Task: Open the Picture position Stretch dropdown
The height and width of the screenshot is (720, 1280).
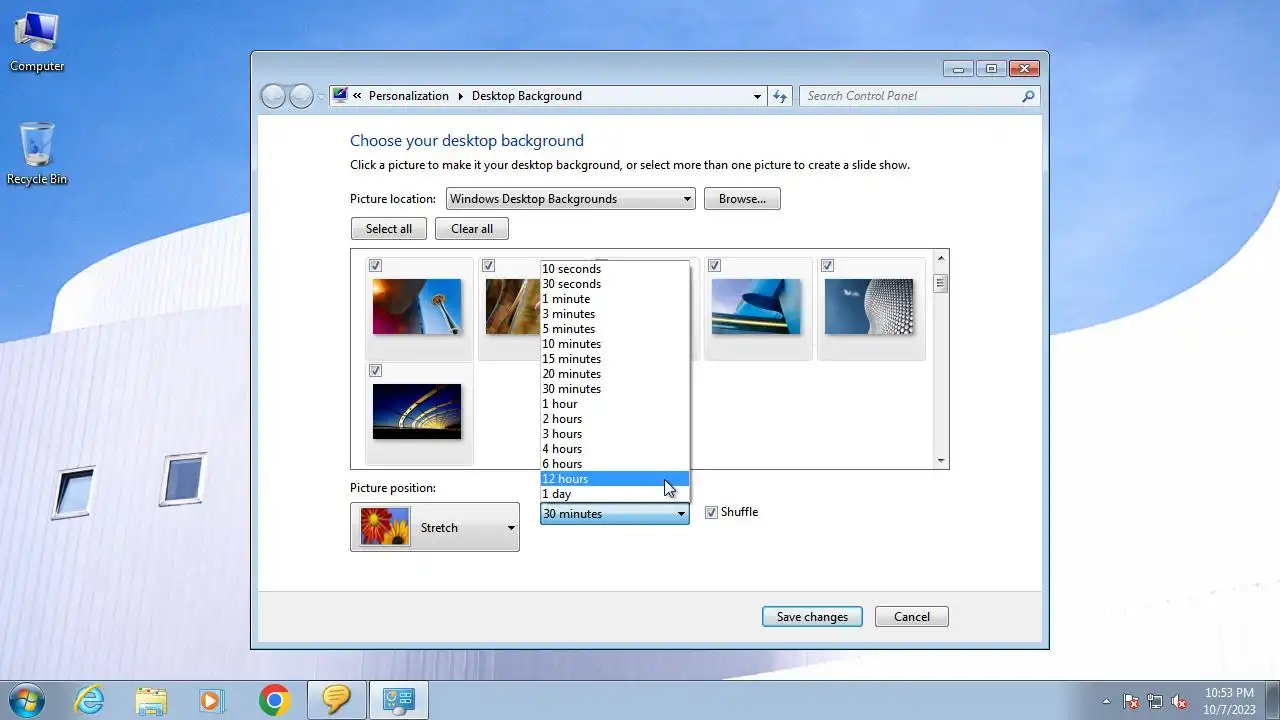Action: 435,527
